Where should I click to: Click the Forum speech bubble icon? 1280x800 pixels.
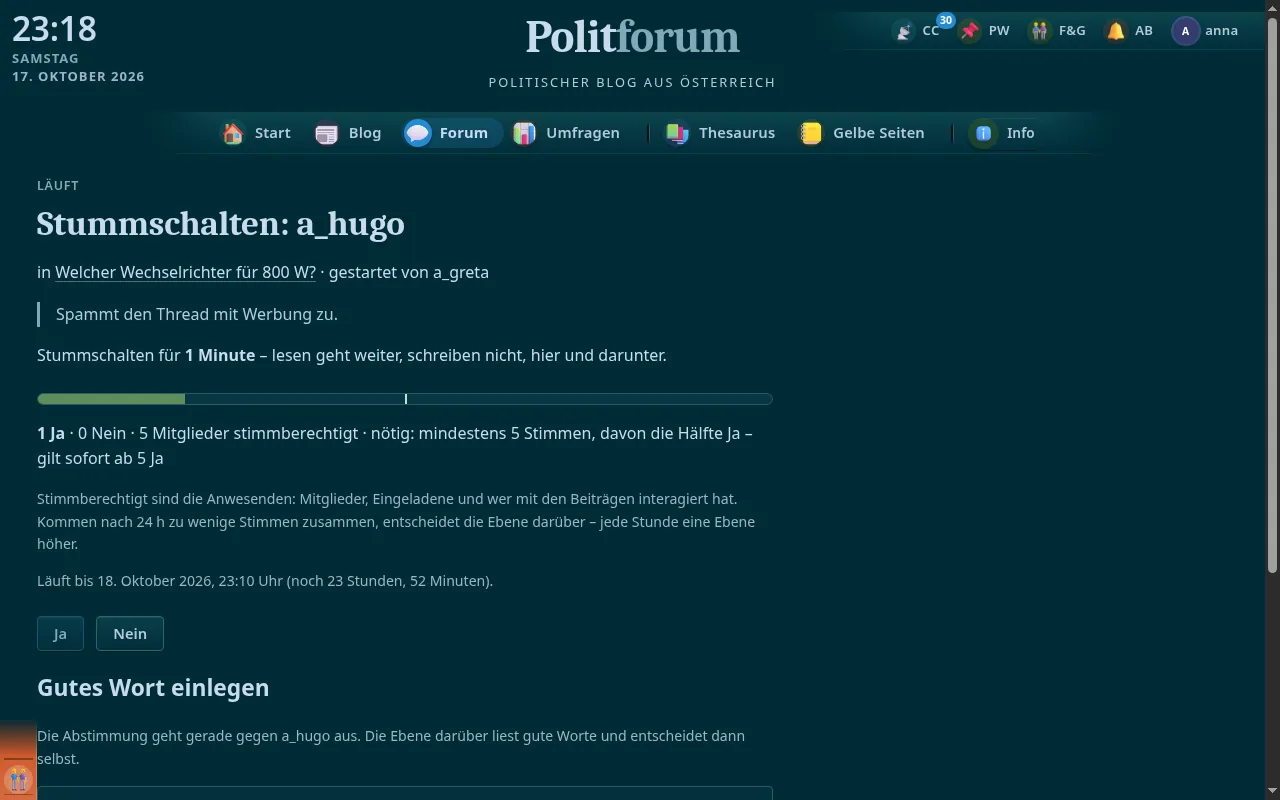click(418, 133)
